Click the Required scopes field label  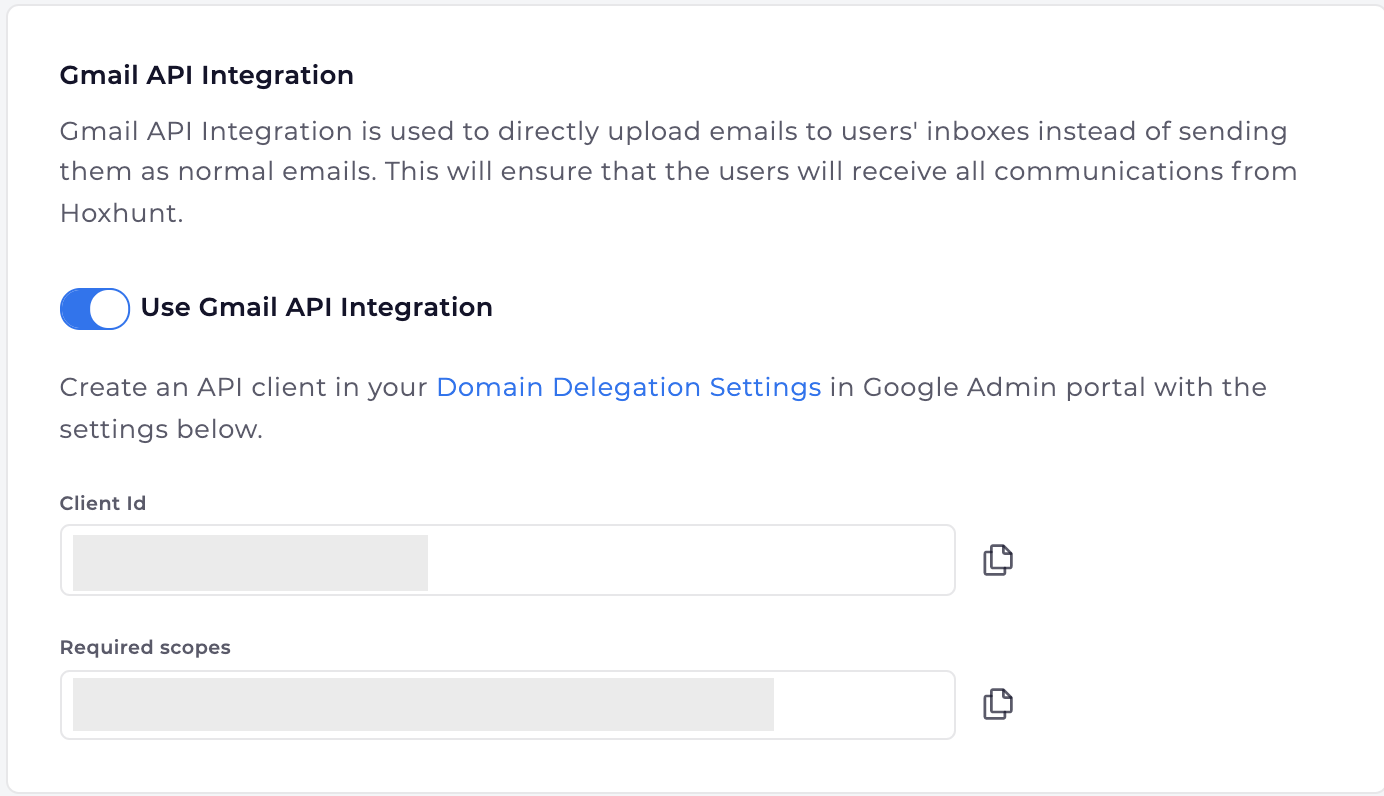tap(145, 647)
